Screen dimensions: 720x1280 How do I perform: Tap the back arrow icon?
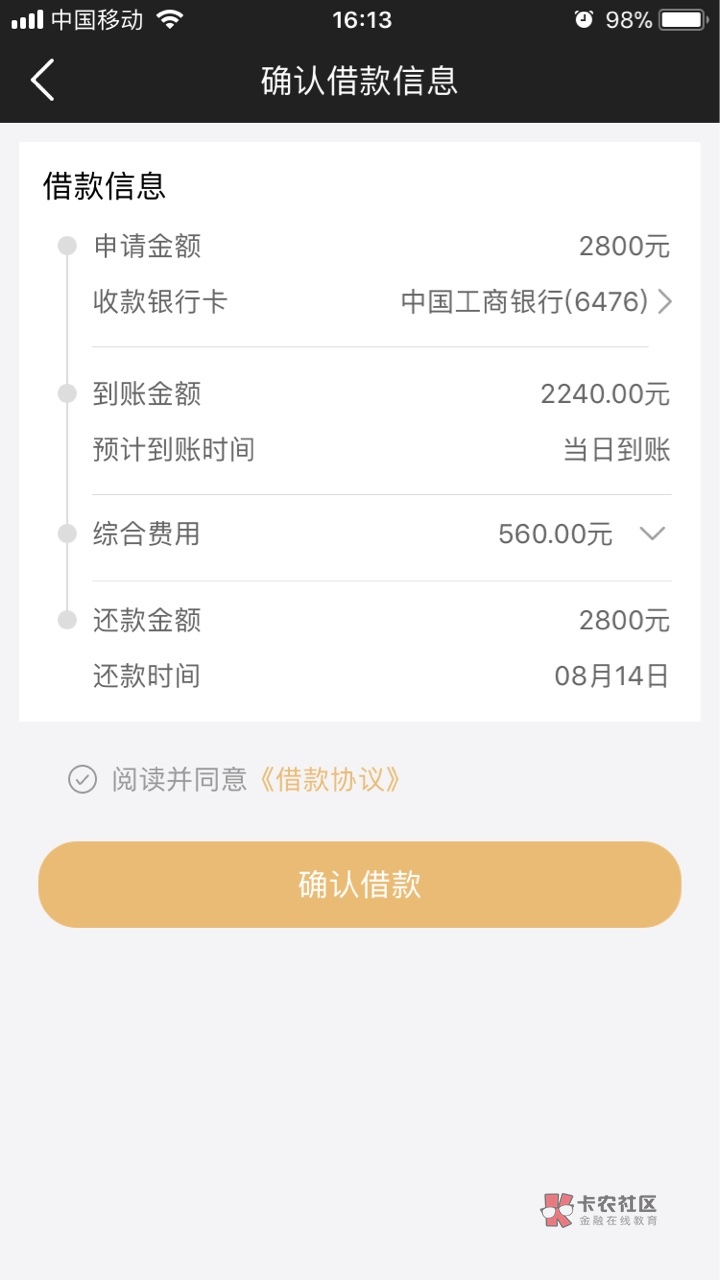(x=42, y=80)
